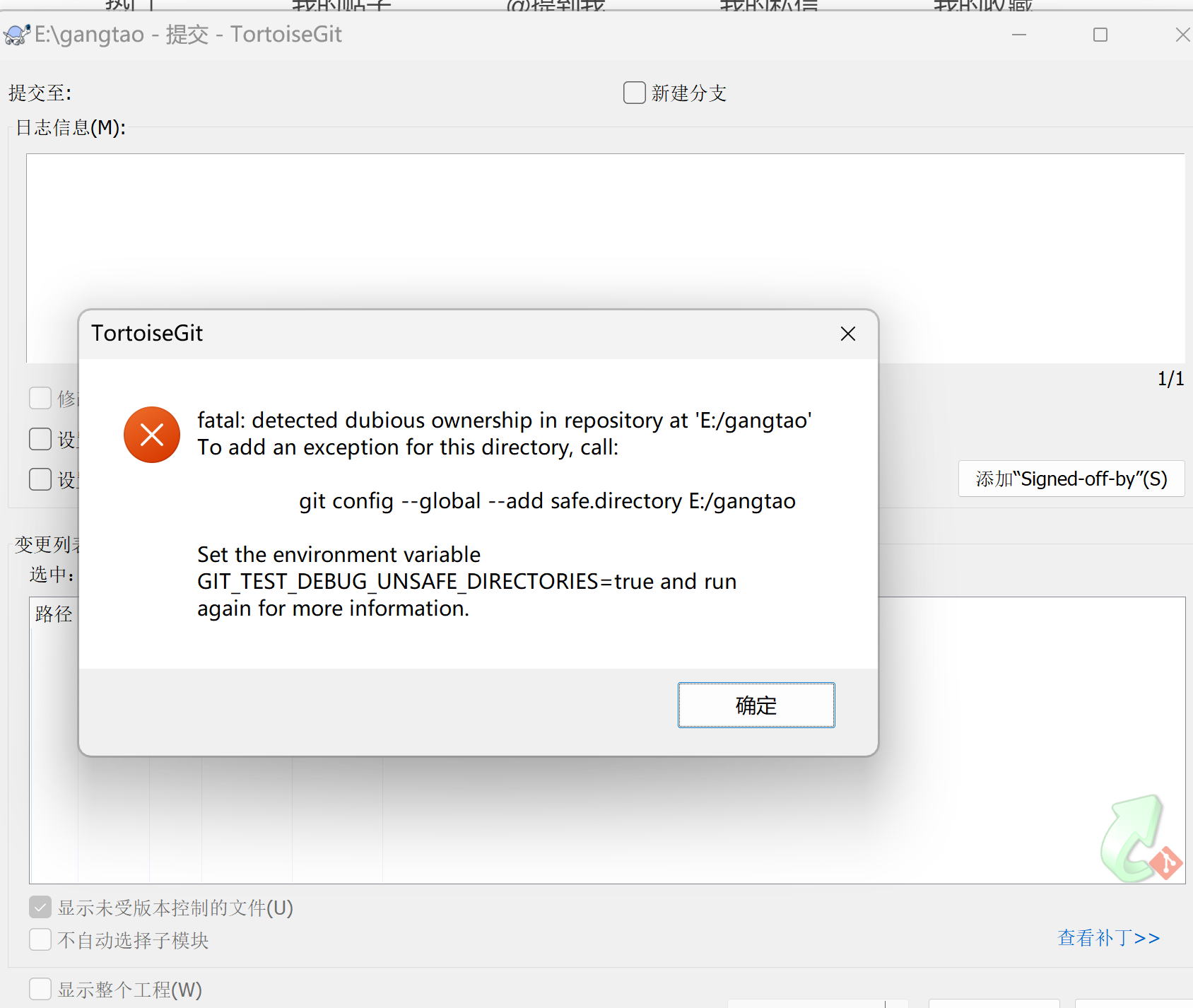Toggle the first checkbox beginning with 修
1193x1008 pixels.
pos(40,398)
